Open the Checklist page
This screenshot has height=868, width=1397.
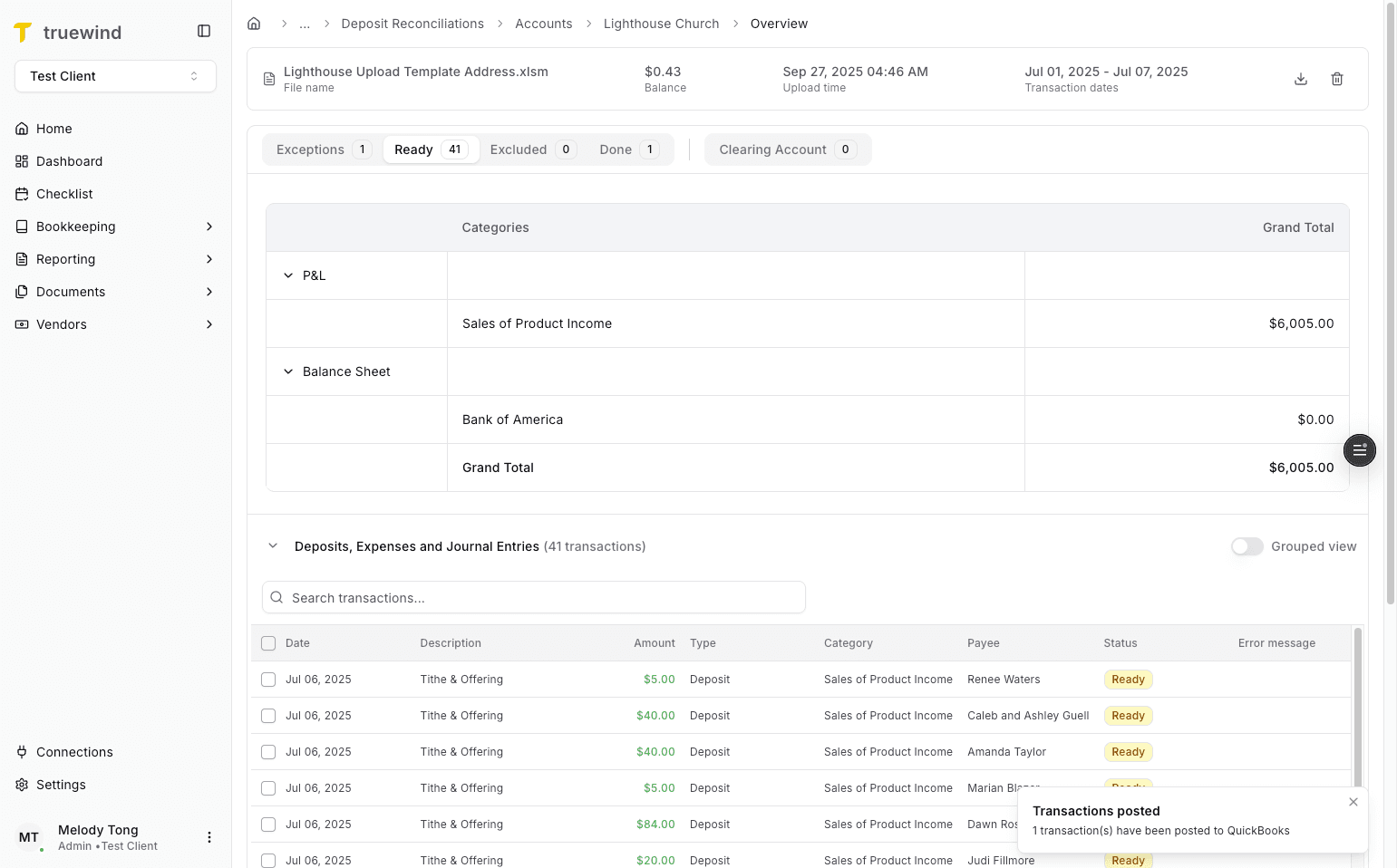pos(64,194)
